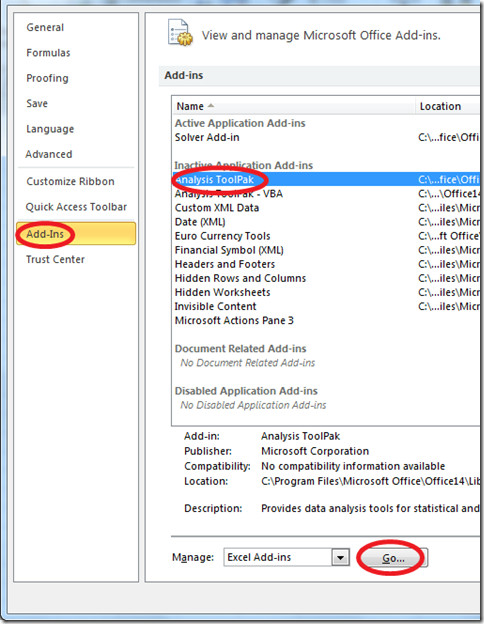Screen dimensions: 484x624
Task: Click the Disabled Application Add-ins group heading
Action: click(246, 391)
